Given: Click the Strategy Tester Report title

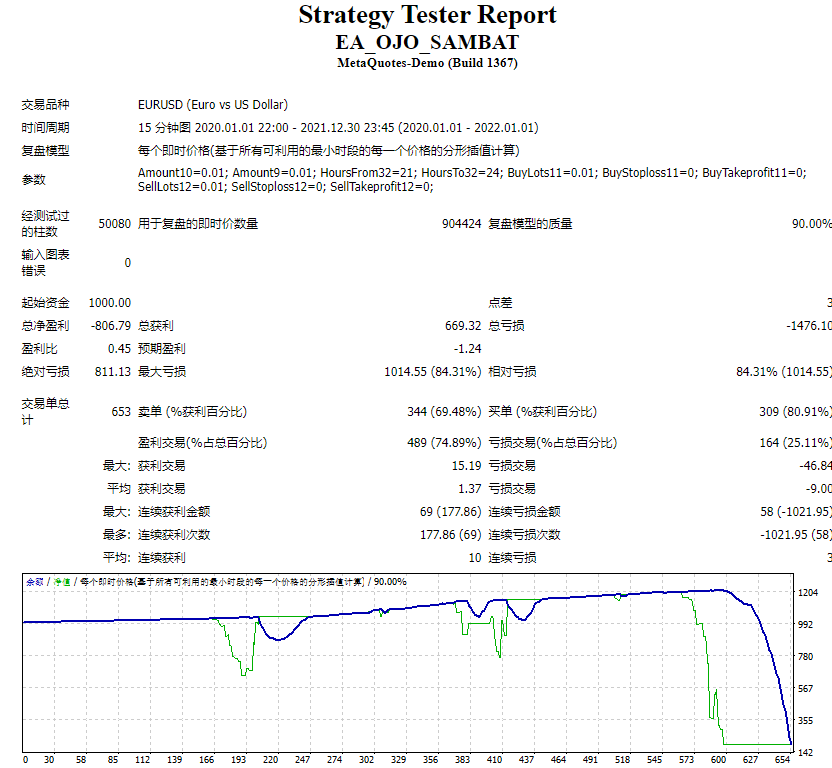Looking at the screenshot, I should (427, 15).
